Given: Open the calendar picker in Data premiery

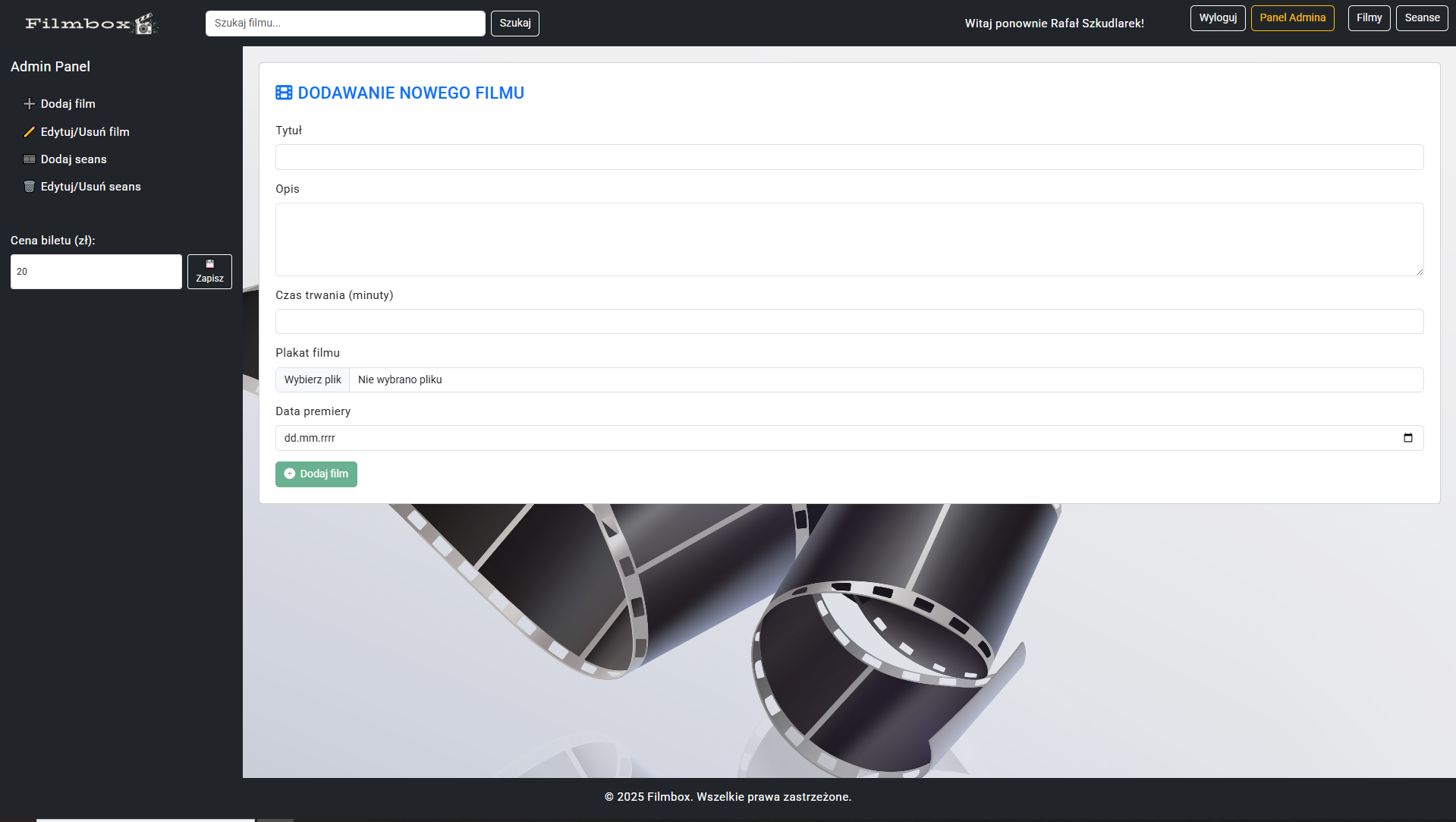Looking at the screenshot, I should click(x=1408, y=438).
